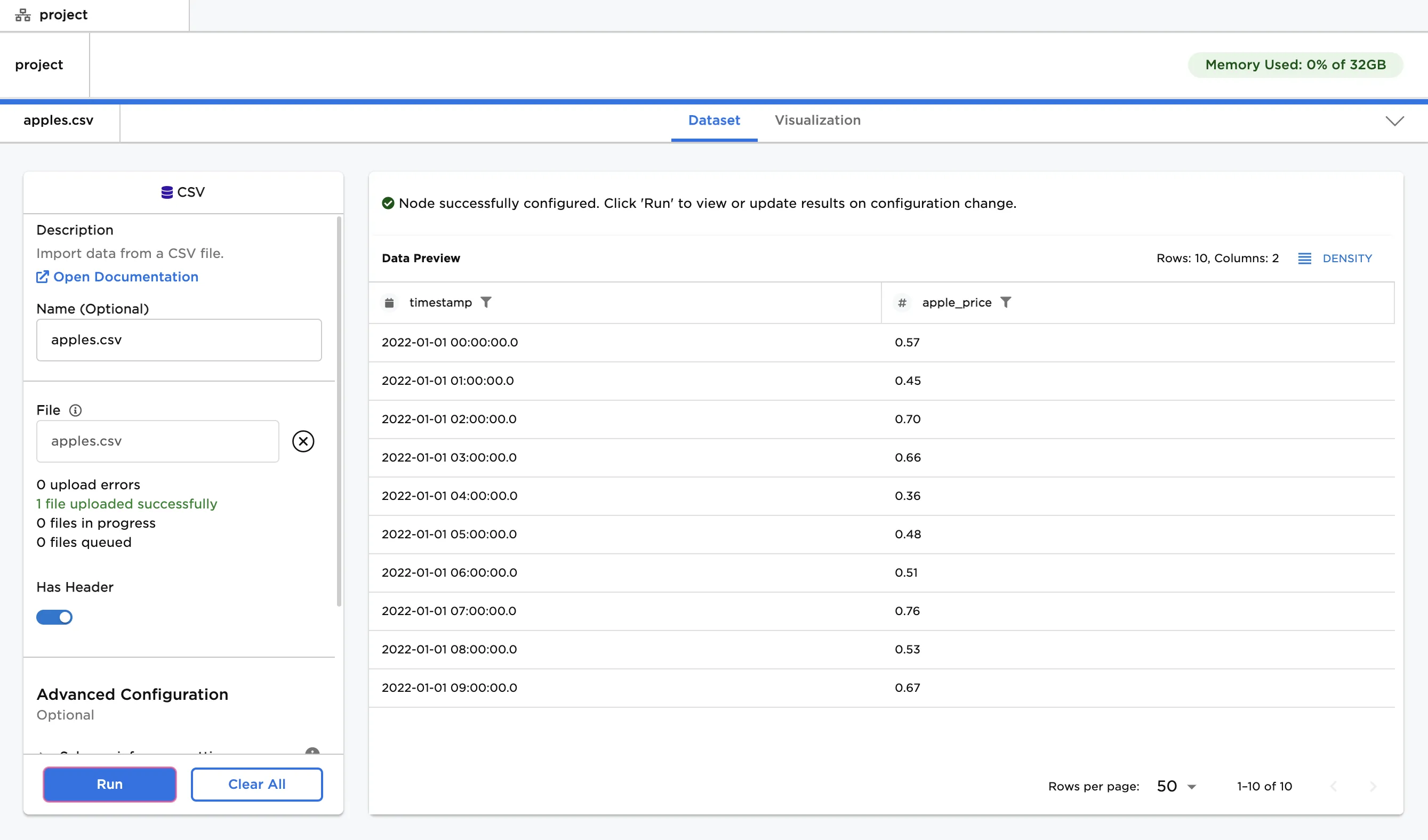Screen dimensions: 1428x840
Task: Click the Clear All button
Action: click(x=256, y=784)
